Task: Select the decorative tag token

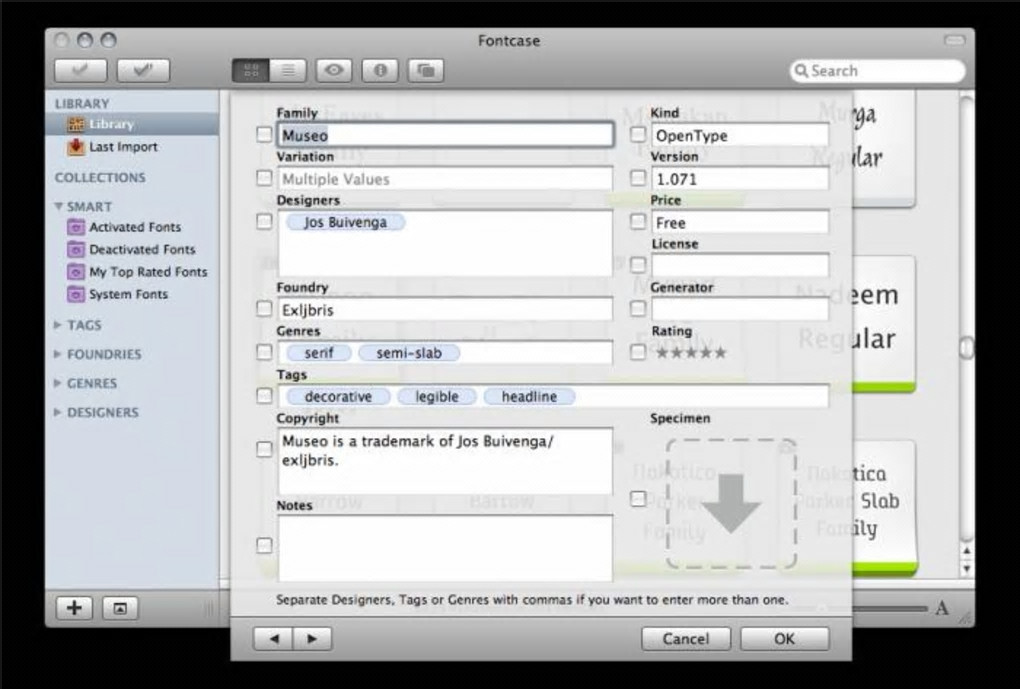Action: (x=338, y=397)
